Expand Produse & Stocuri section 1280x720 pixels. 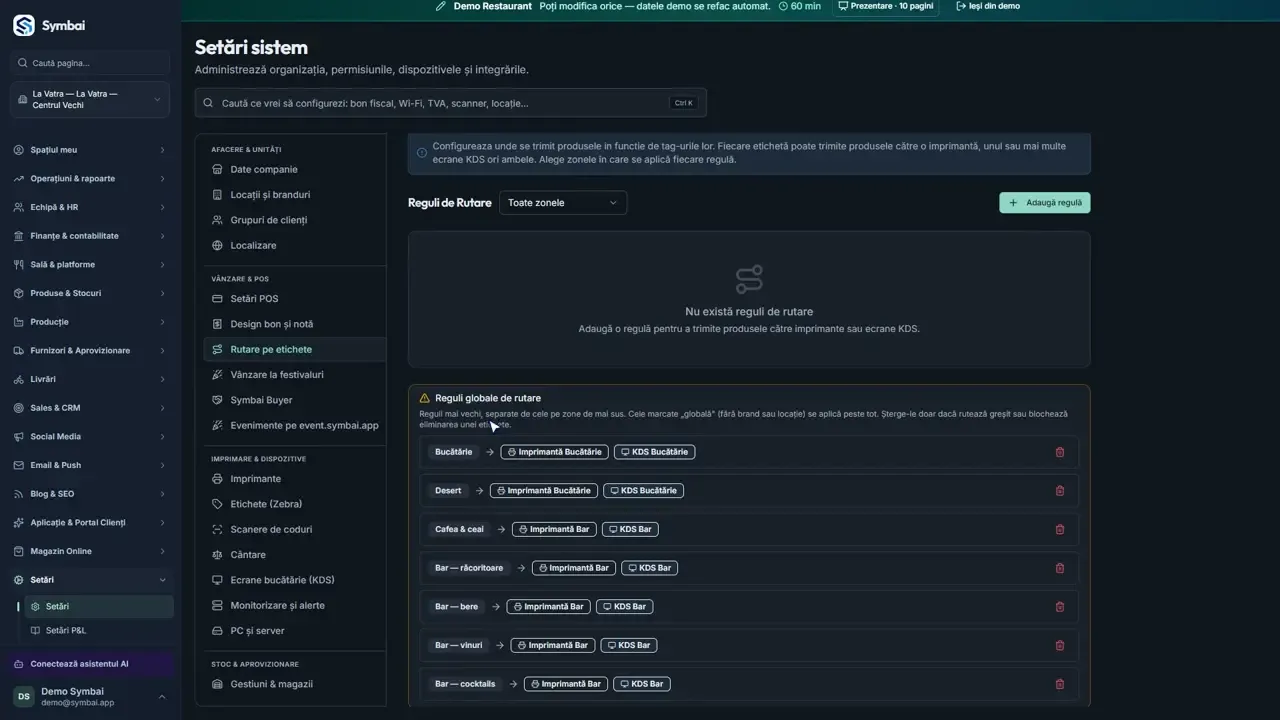[x=90, y=293]
